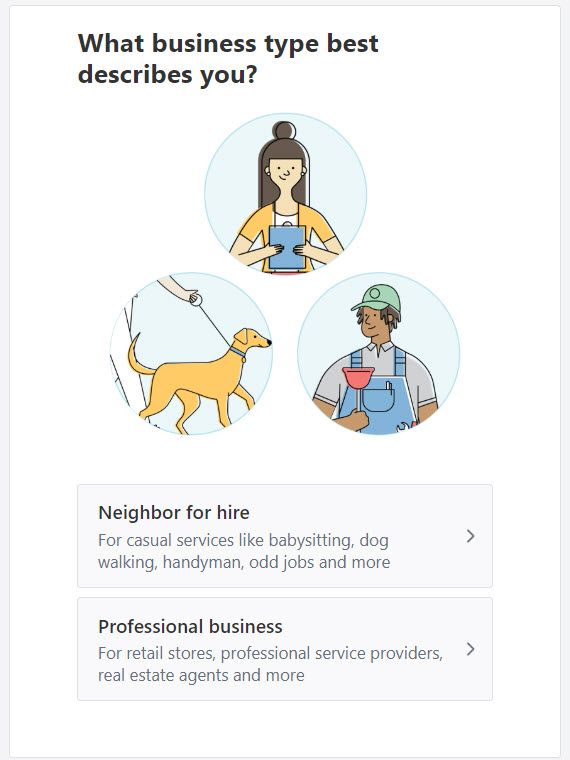
Task: Click retail stores, real estate description text
Action: pyautogui.click(x=270, y=664)
